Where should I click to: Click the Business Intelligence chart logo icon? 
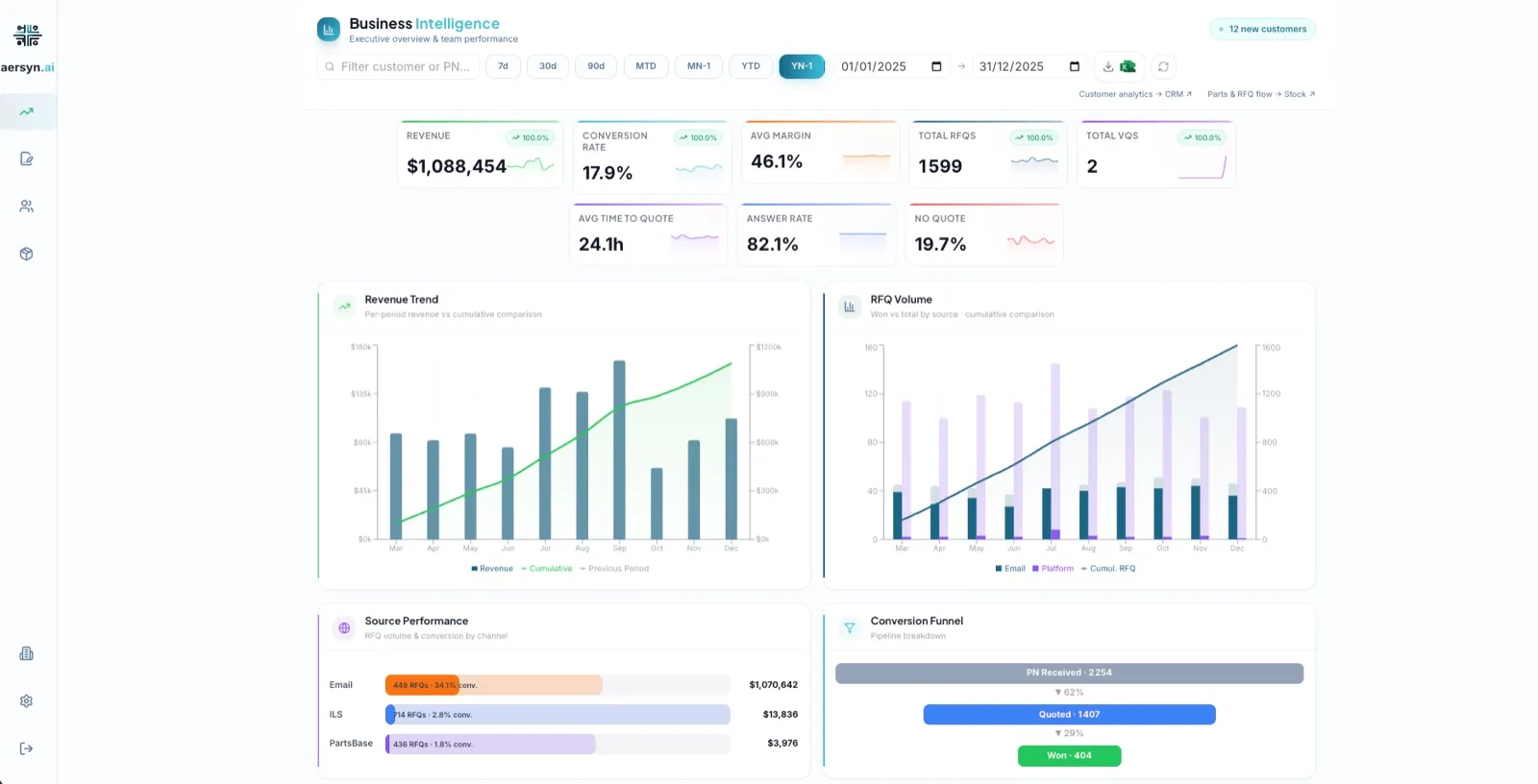click(x=329, y=30)
